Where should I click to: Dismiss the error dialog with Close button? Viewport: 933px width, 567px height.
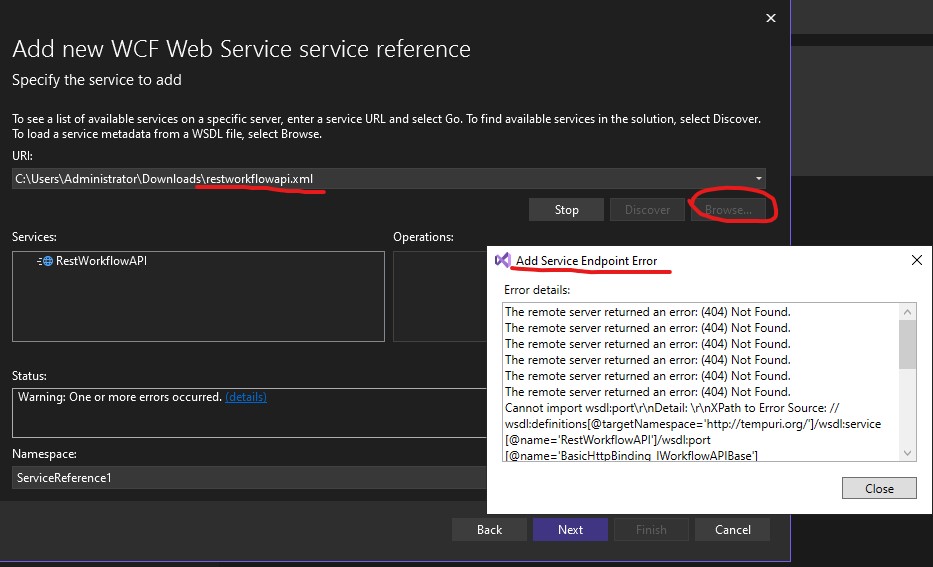pyautogui.click(x=879, y=489)
